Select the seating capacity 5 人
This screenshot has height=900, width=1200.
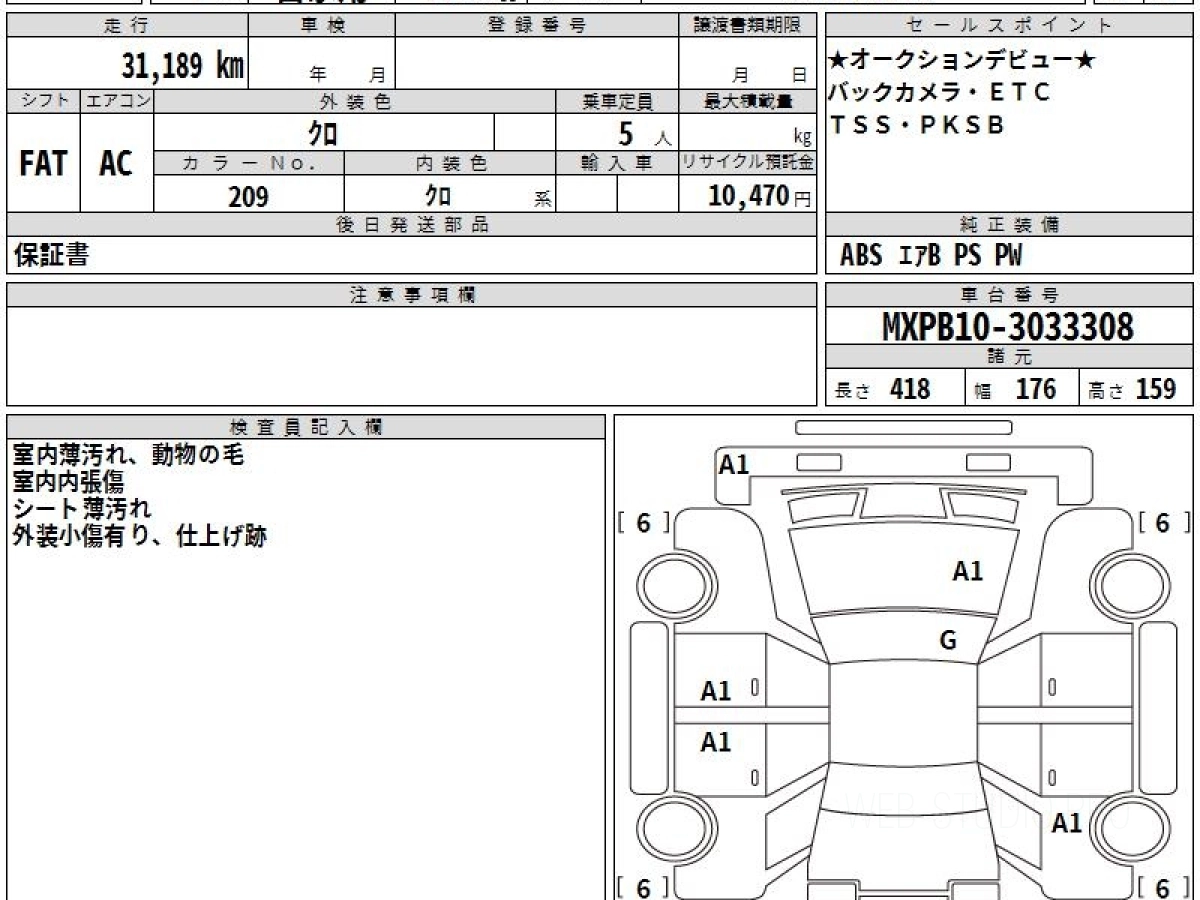pos(644,133)
